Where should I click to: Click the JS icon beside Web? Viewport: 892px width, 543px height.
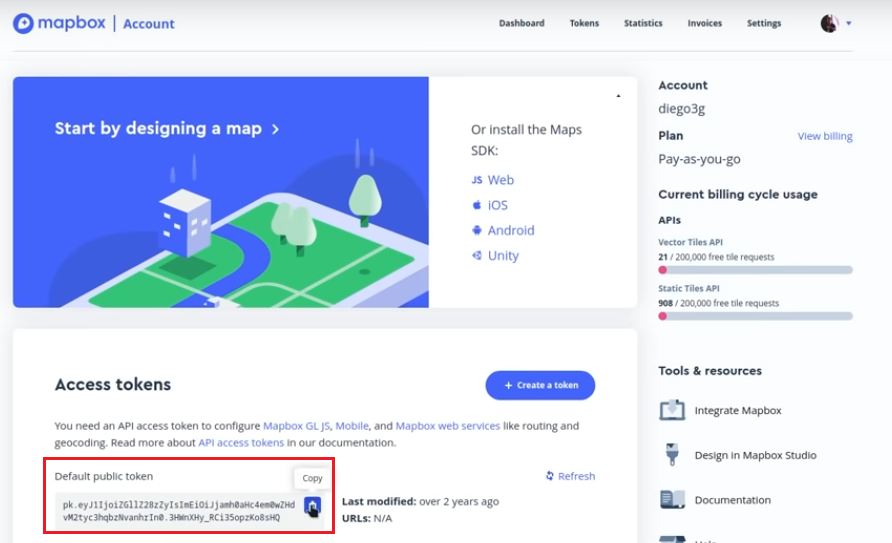[x=477, y=180]
